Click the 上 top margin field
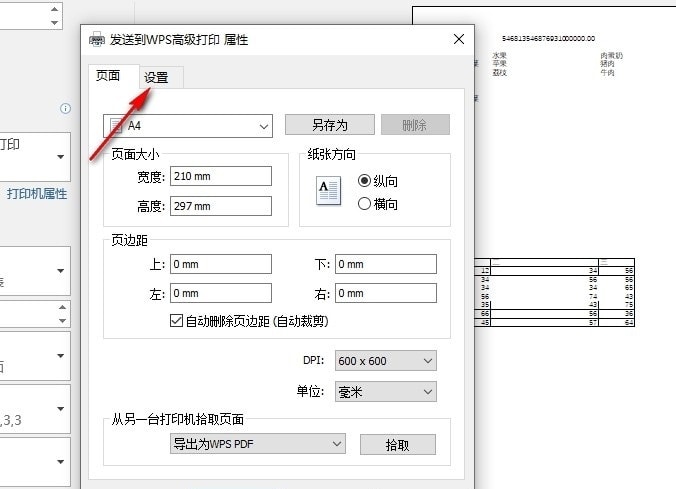This screenshot has height=489, width=676. click(219, 264)
